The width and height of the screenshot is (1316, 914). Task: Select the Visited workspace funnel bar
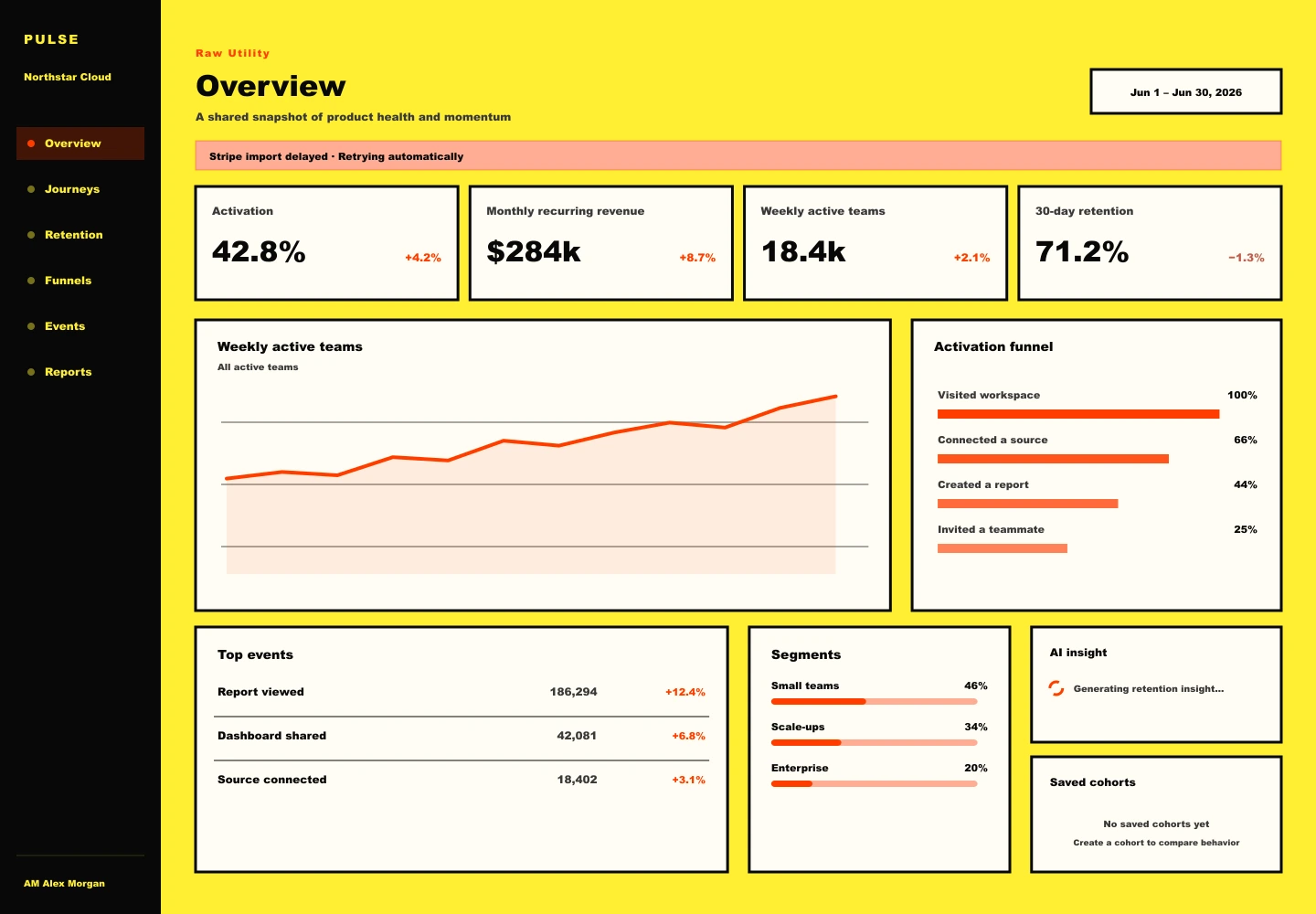click(x=1078, y=414)
